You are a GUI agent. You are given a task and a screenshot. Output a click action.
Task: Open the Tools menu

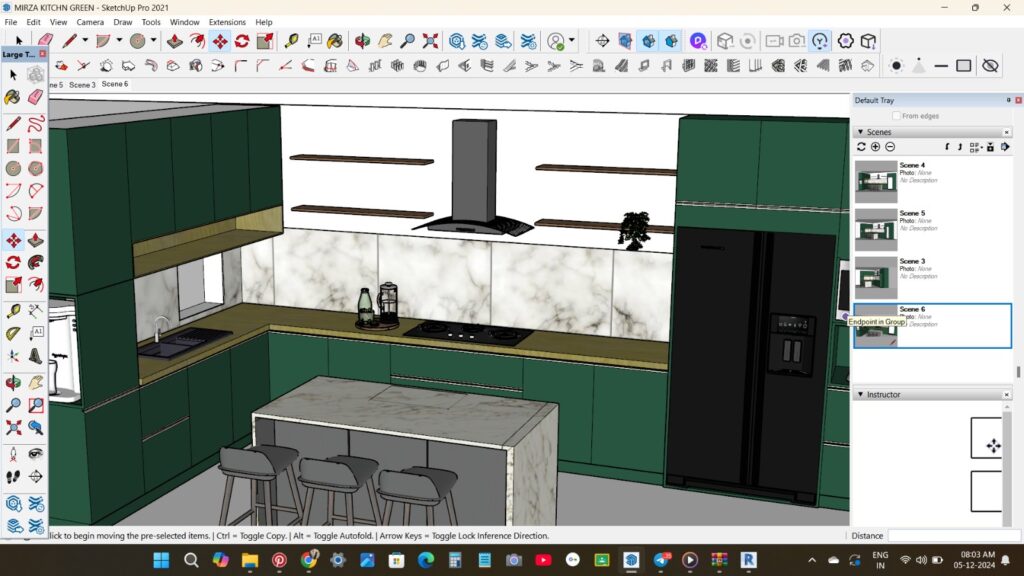pyautogui.click(x=151, y=22)
